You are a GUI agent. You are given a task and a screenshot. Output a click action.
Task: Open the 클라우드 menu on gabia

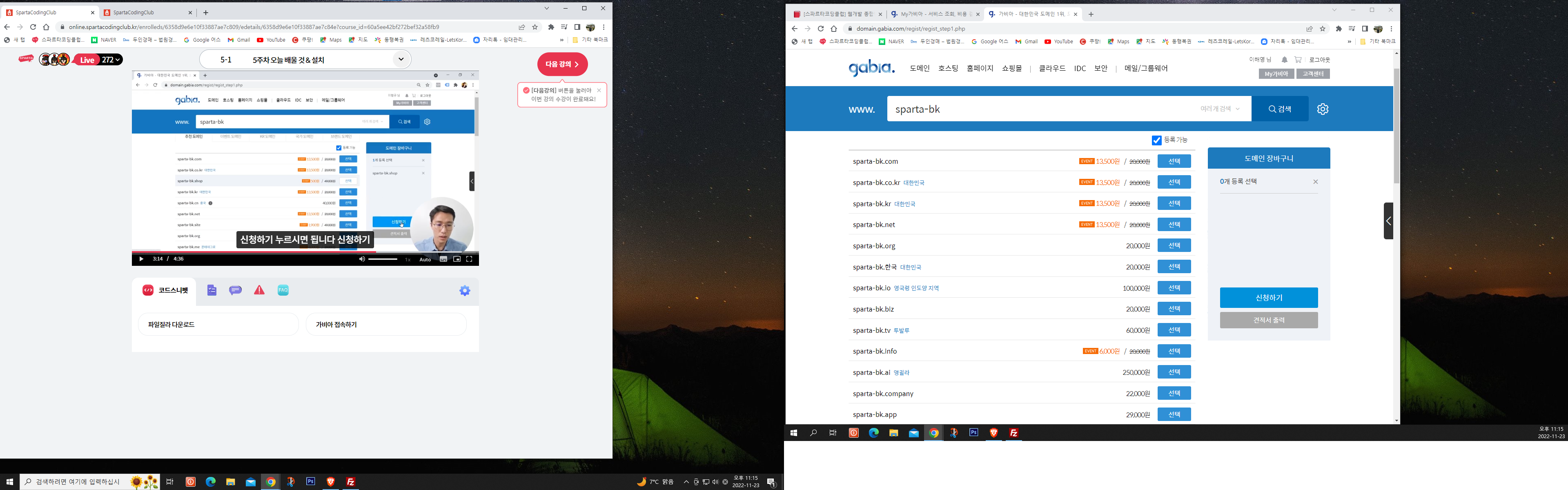click(1052, 69)
